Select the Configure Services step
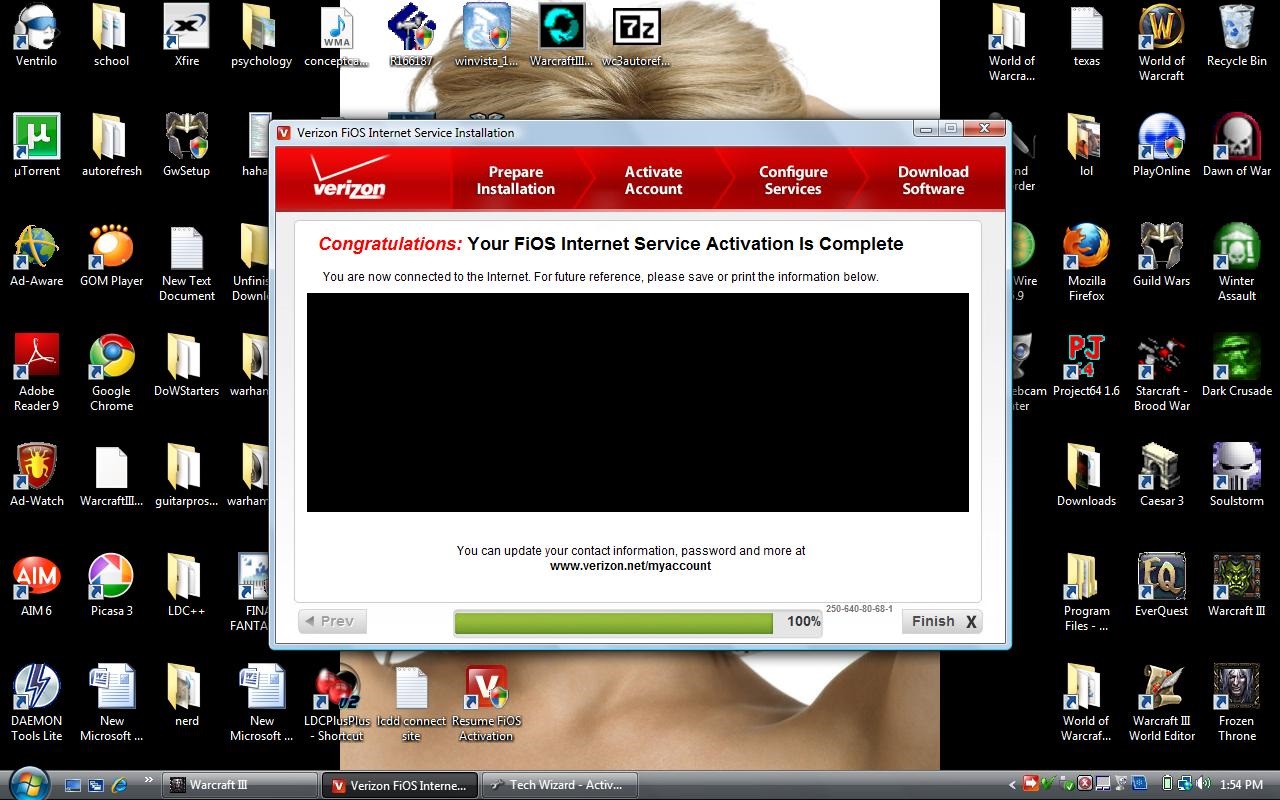This screenshot has width=1280, height=800. (x=793, y=180)
